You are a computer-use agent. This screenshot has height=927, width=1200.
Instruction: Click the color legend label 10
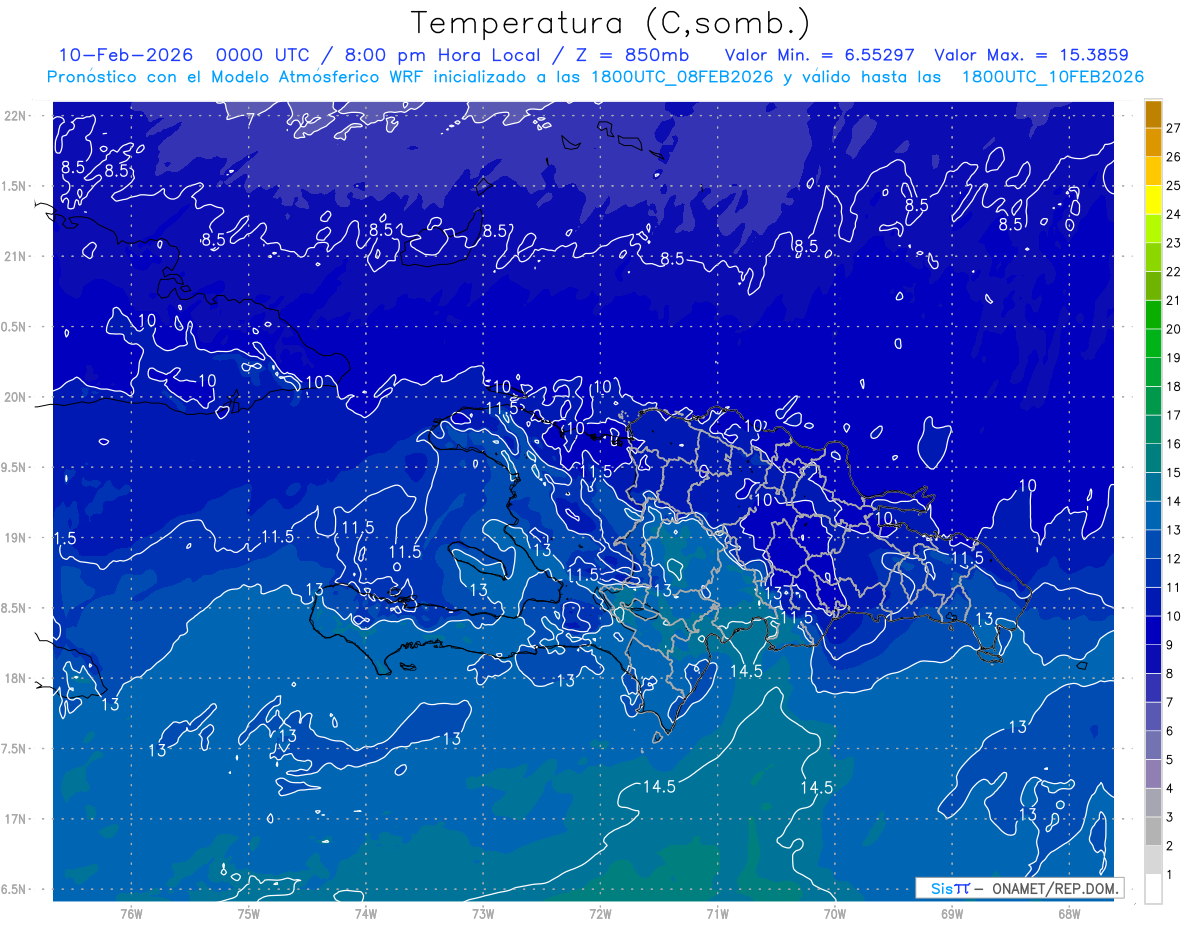1173,616
